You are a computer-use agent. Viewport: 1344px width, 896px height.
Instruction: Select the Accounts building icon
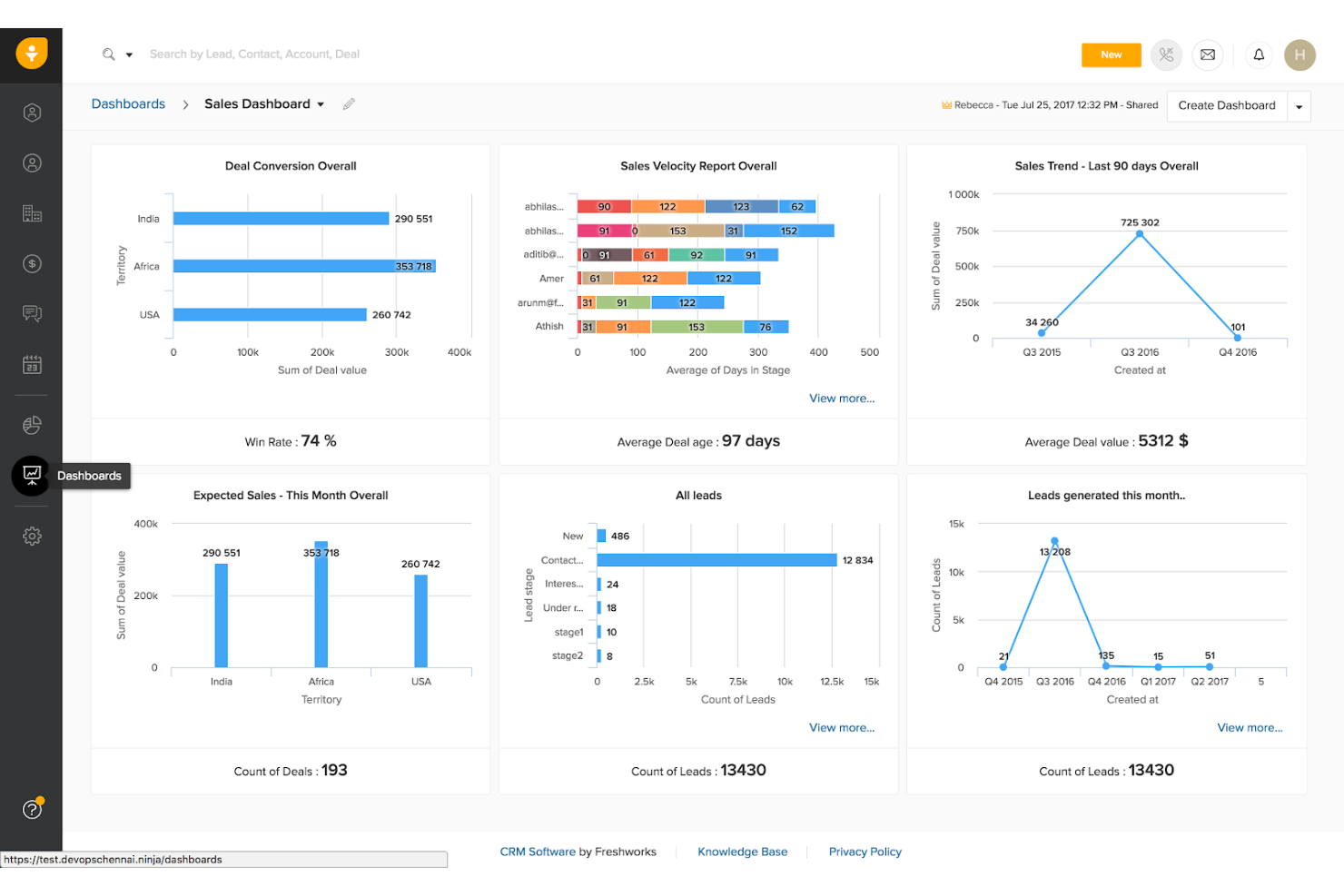(x=32, y=213)
